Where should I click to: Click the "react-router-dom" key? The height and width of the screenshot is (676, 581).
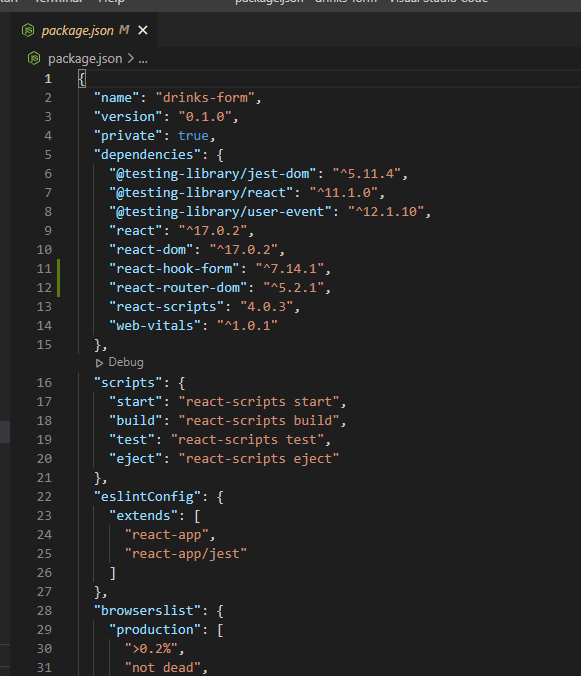point(178,288)
